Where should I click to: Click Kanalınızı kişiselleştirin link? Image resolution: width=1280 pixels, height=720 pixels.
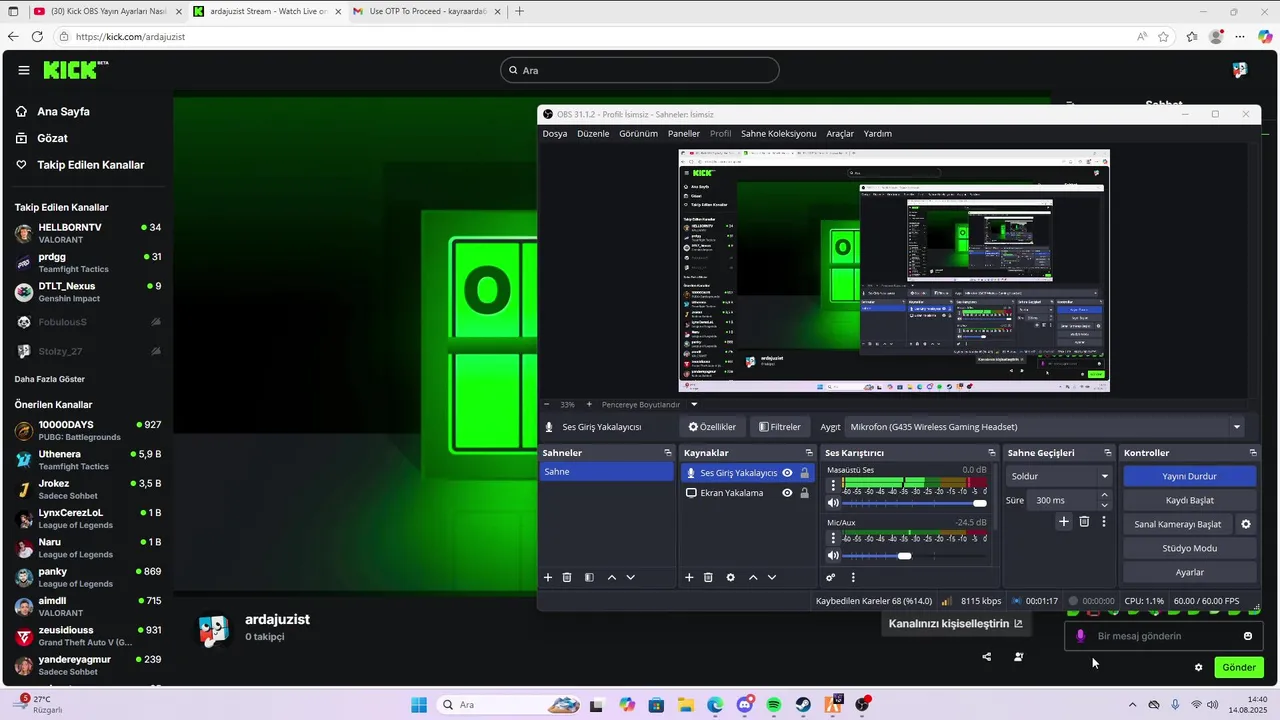point(956,624)
